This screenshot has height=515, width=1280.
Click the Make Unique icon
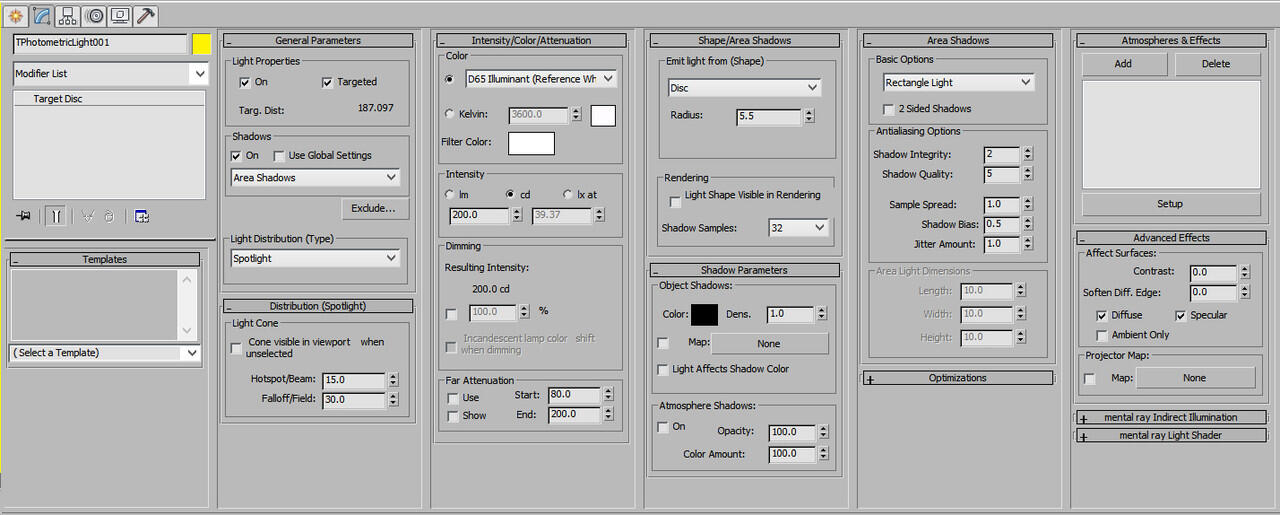click(x=88, y=216)
